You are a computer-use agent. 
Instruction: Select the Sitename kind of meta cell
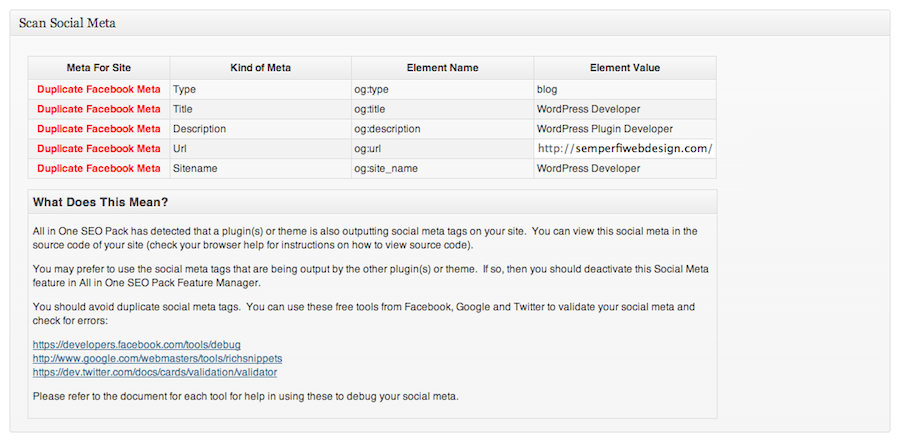pos(198,168)
